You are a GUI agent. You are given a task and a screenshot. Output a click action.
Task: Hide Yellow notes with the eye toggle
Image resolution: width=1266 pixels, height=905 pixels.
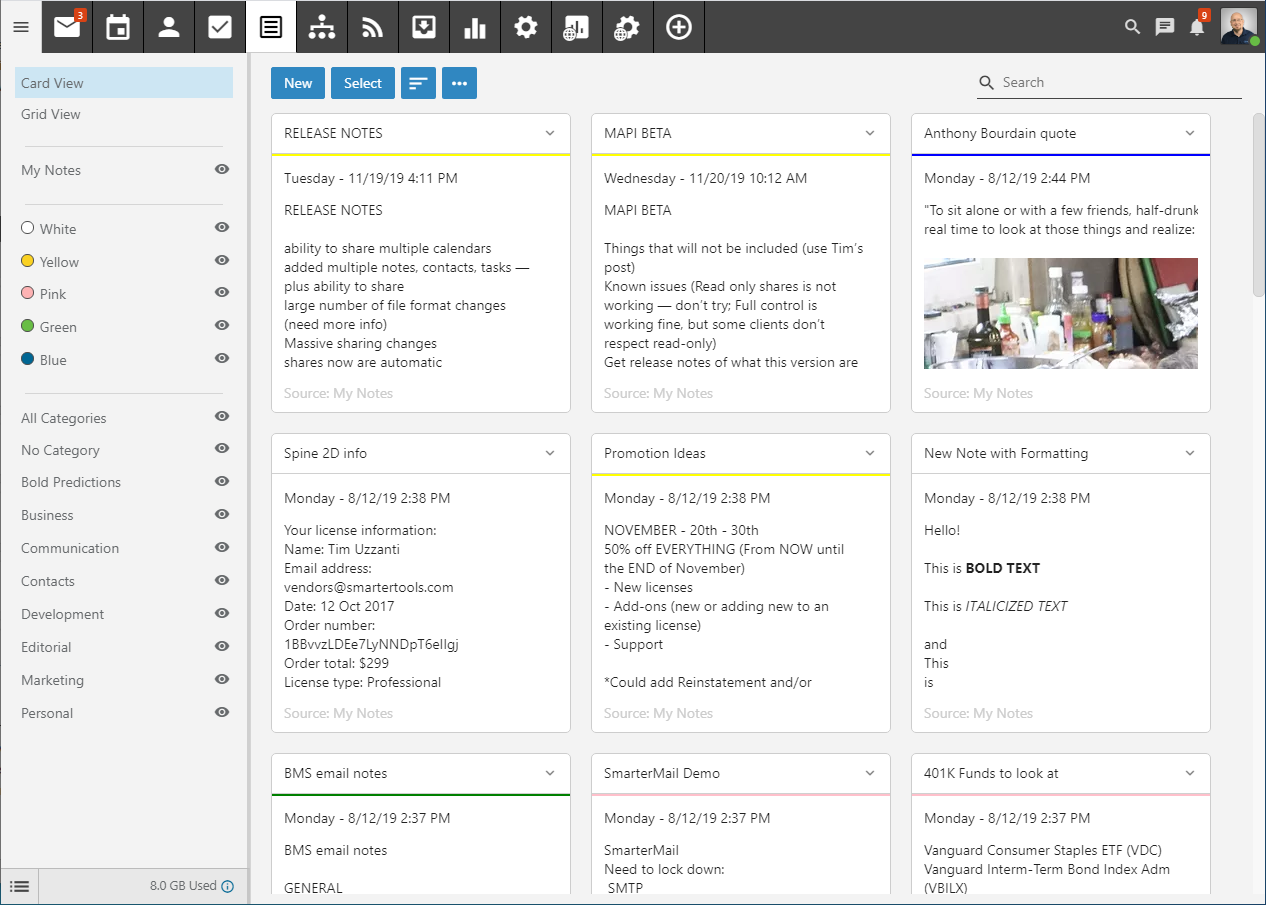pos(221,261)
